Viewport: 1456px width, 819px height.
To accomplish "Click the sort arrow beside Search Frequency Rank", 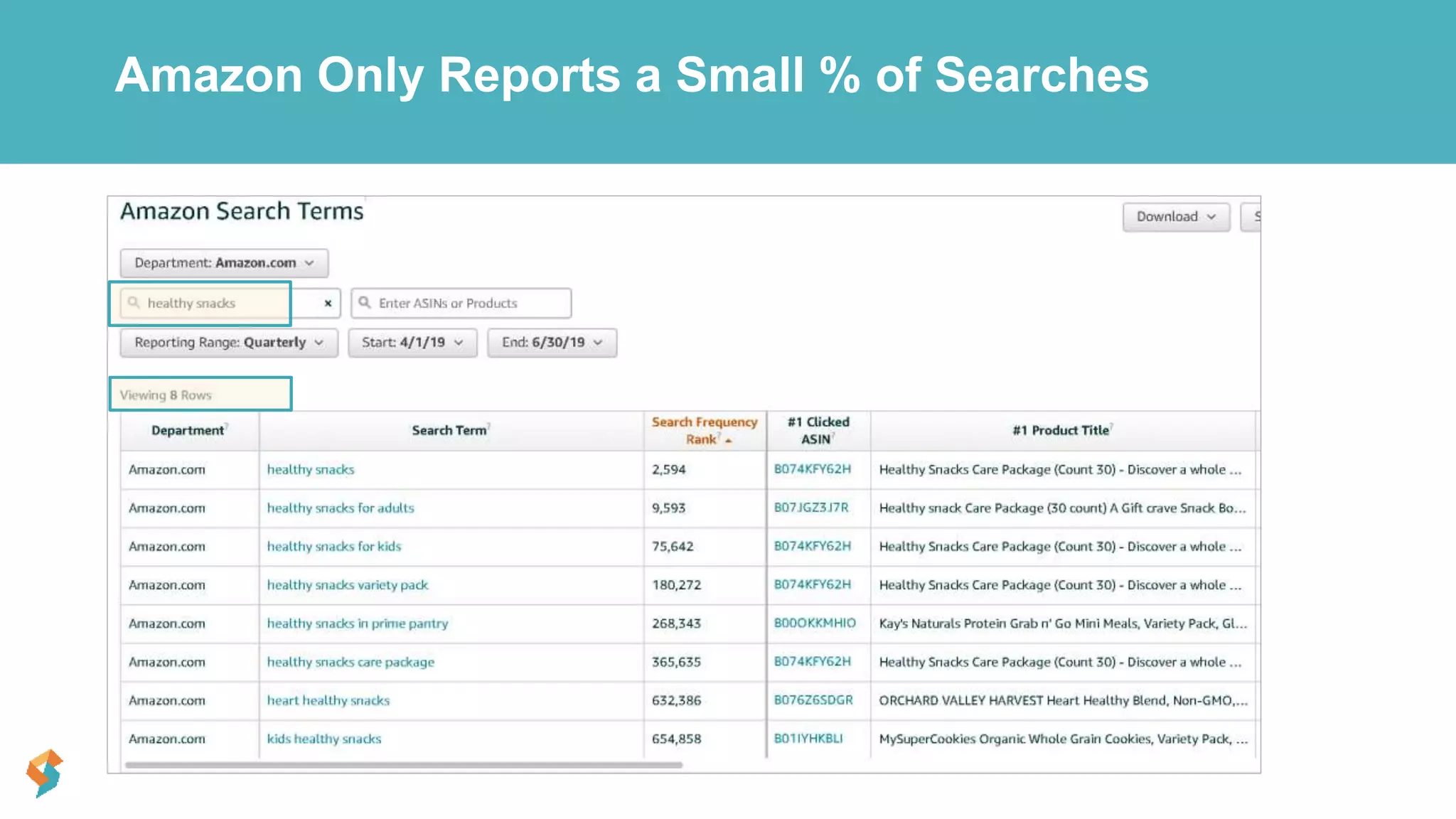I will pos(729,441).
